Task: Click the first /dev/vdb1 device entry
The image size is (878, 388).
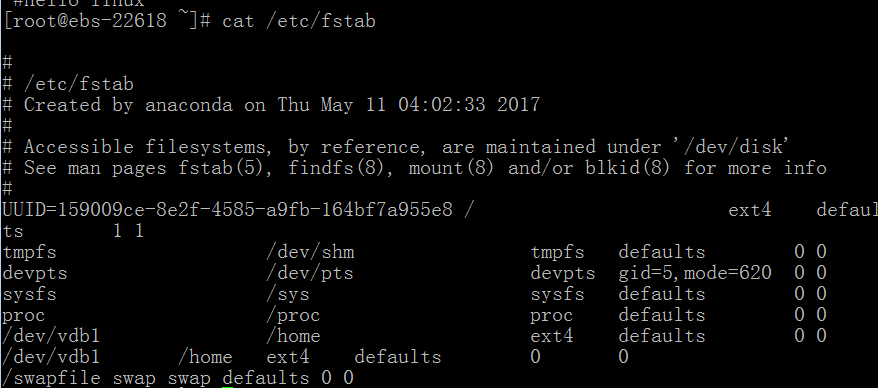Action: (51, 336)
